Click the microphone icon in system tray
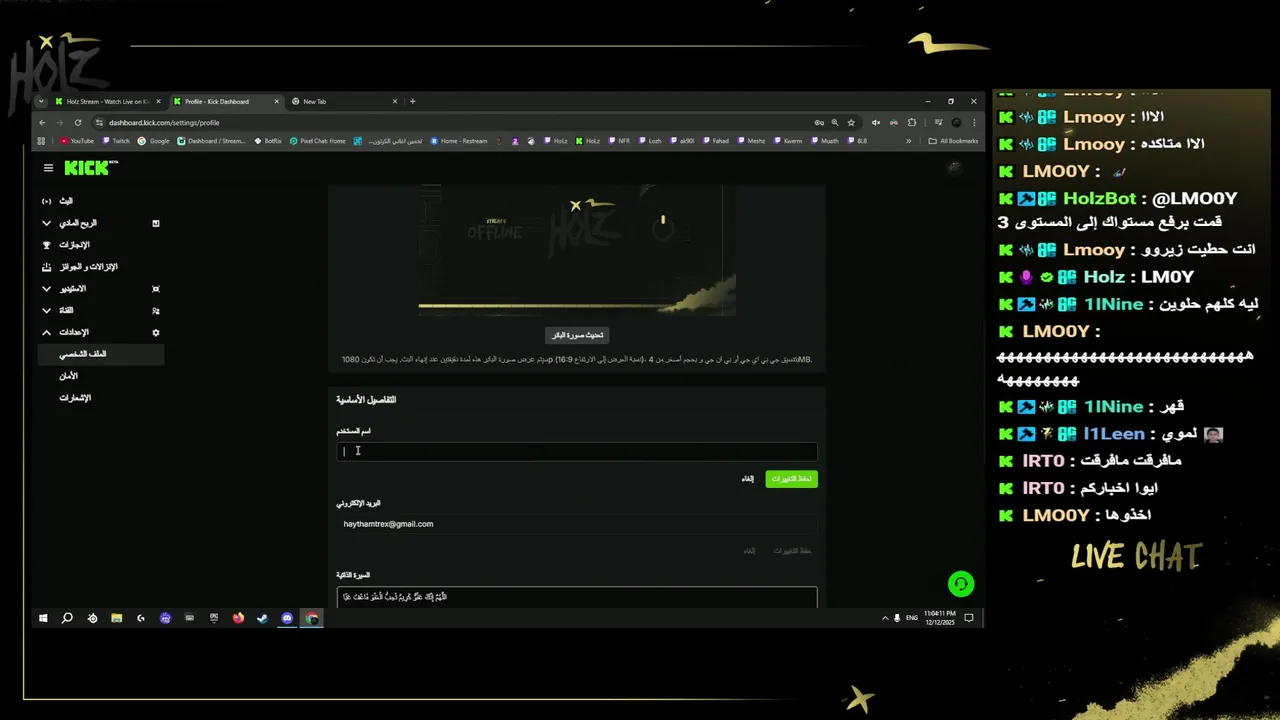This screenshot has width=1280, height=720. pos(897,618)
